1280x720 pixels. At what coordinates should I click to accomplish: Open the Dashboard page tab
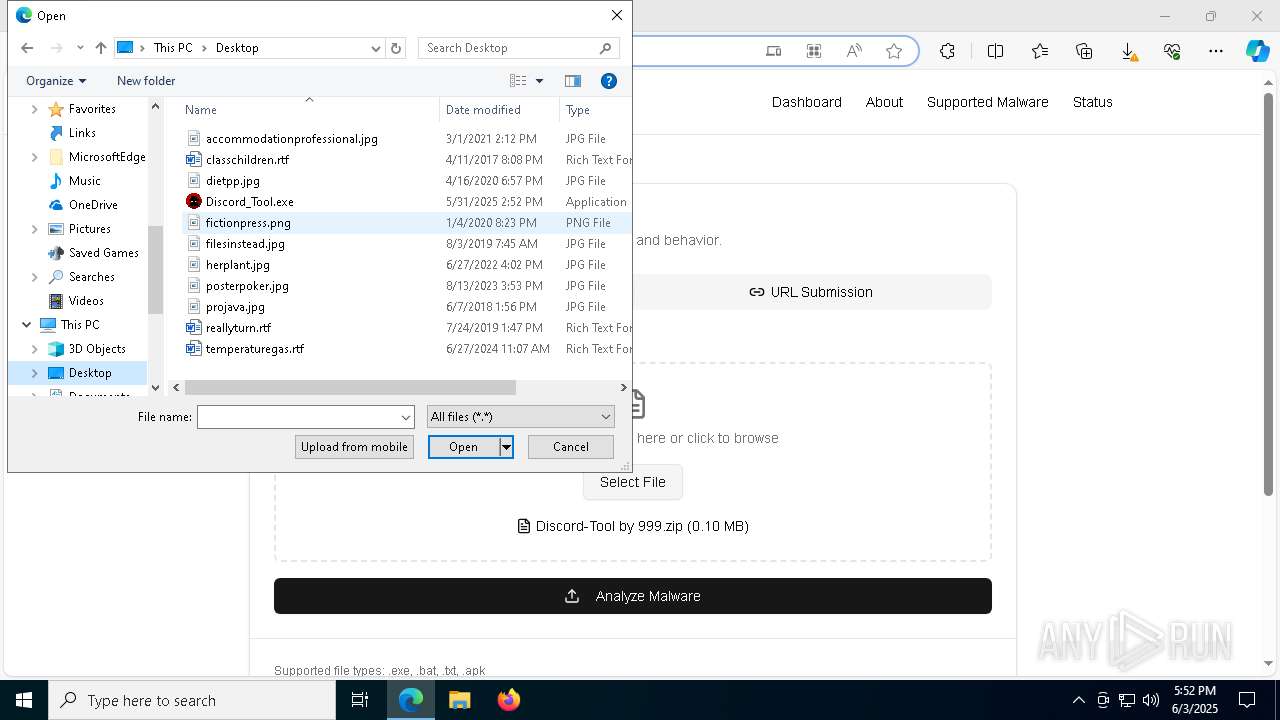tap(806, 102)
